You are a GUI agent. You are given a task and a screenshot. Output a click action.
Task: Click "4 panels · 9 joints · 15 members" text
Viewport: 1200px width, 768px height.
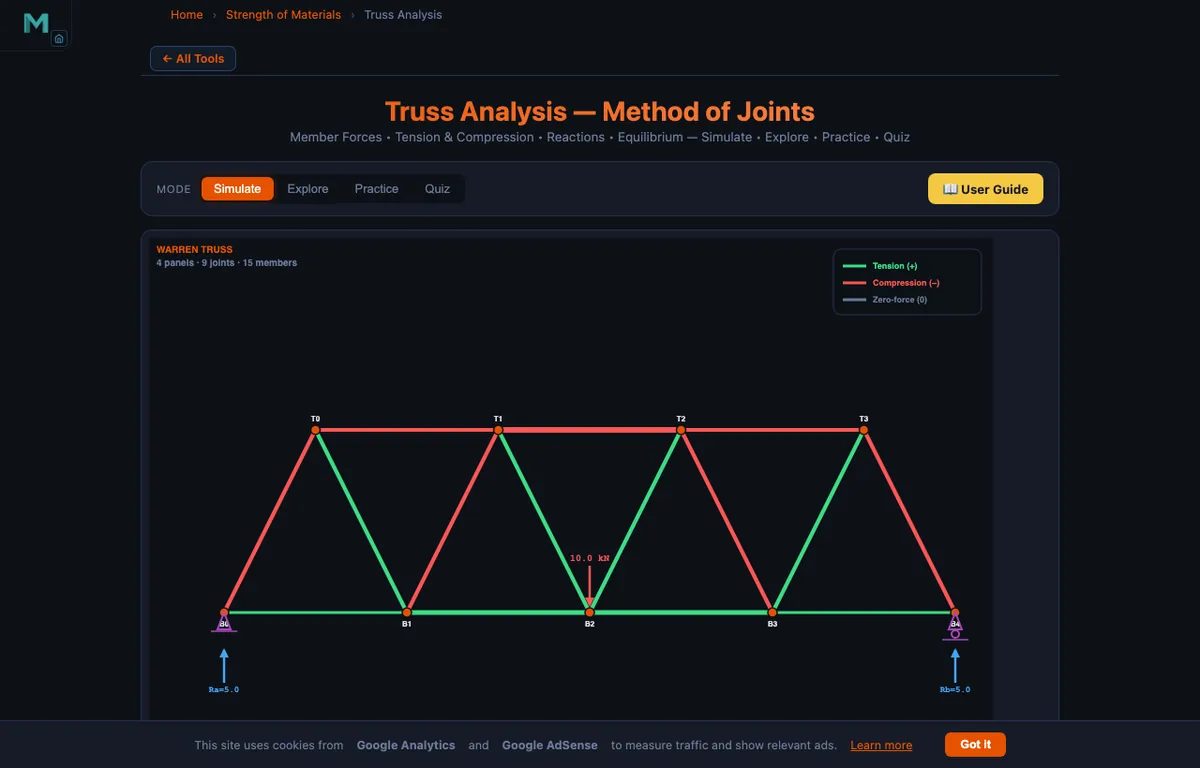(227, 263)
